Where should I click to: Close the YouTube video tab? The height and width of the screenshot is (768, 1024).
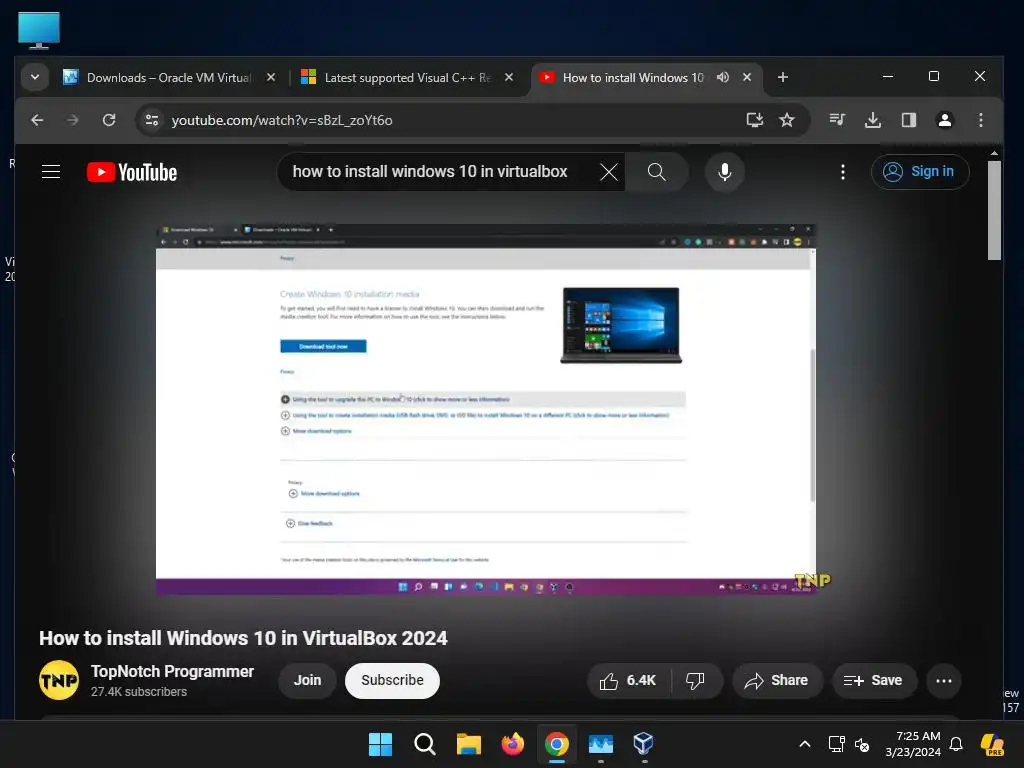pos(746,77)
